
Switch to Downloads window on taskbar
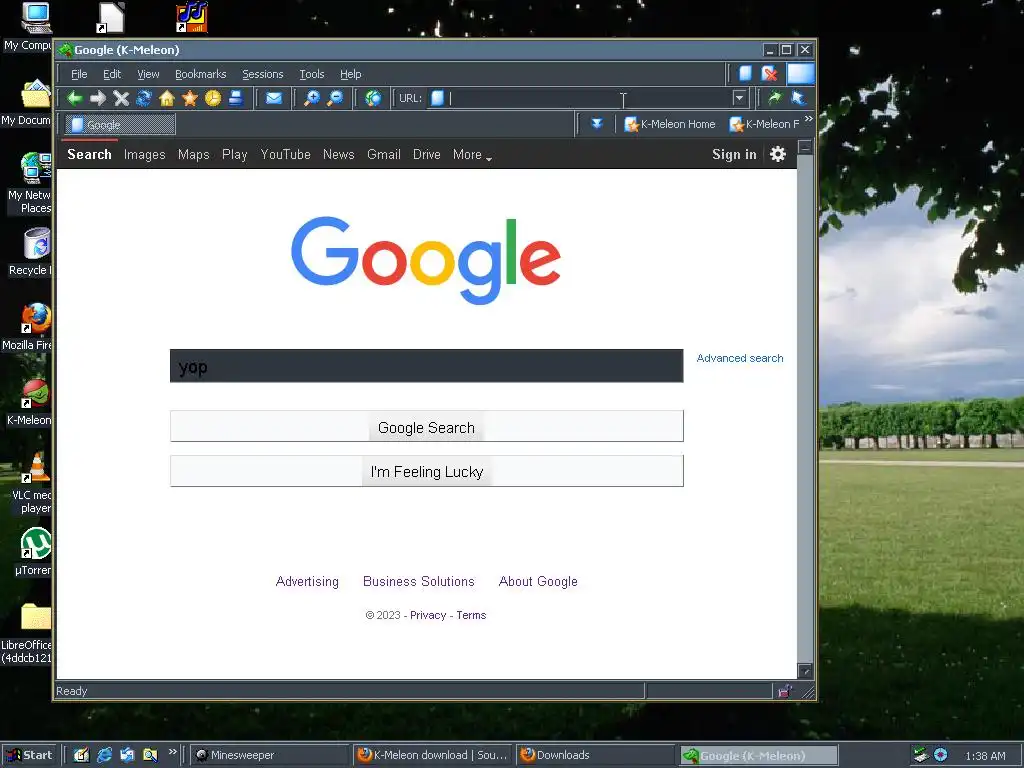pos(596,755)
